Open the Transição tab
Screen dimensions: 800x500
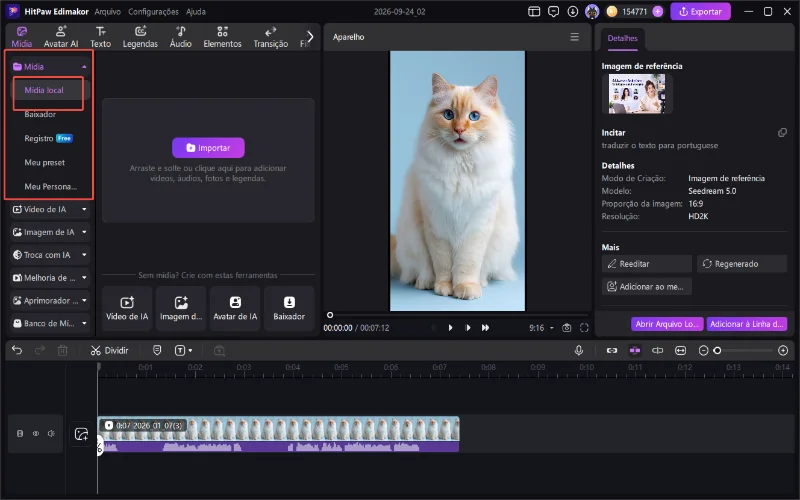pos(270,37)
